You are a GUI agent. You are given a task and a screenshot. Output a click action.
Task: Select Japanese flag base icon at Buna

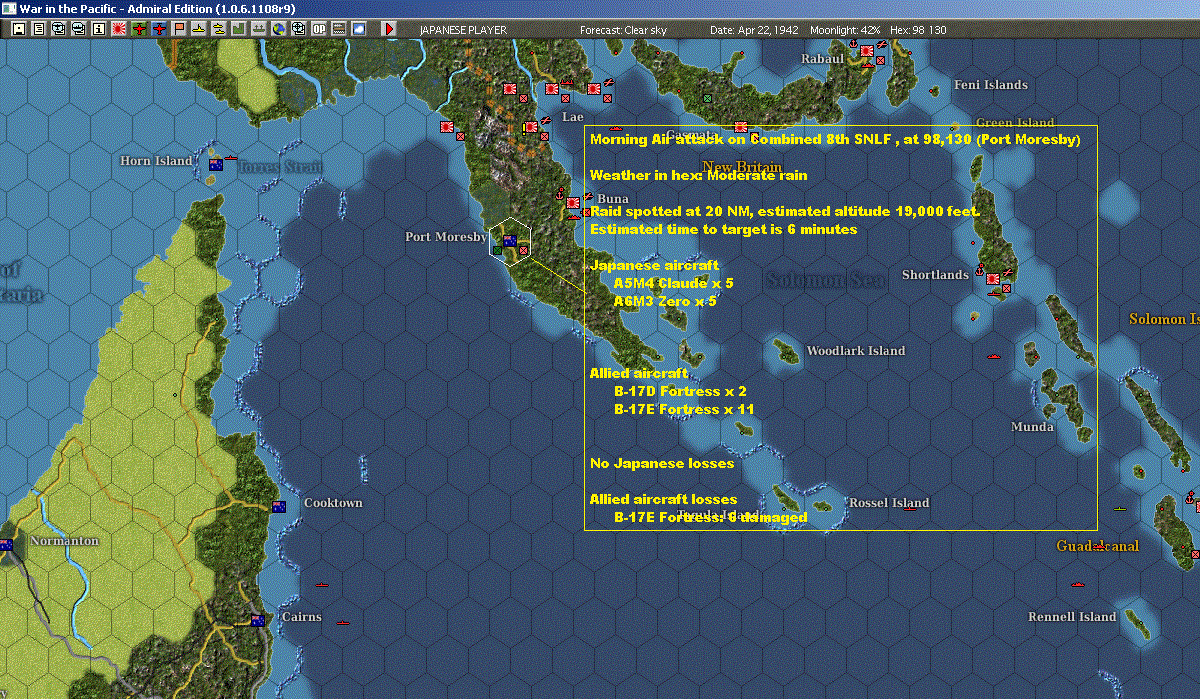pyautogui.click(x=573, y=203)
